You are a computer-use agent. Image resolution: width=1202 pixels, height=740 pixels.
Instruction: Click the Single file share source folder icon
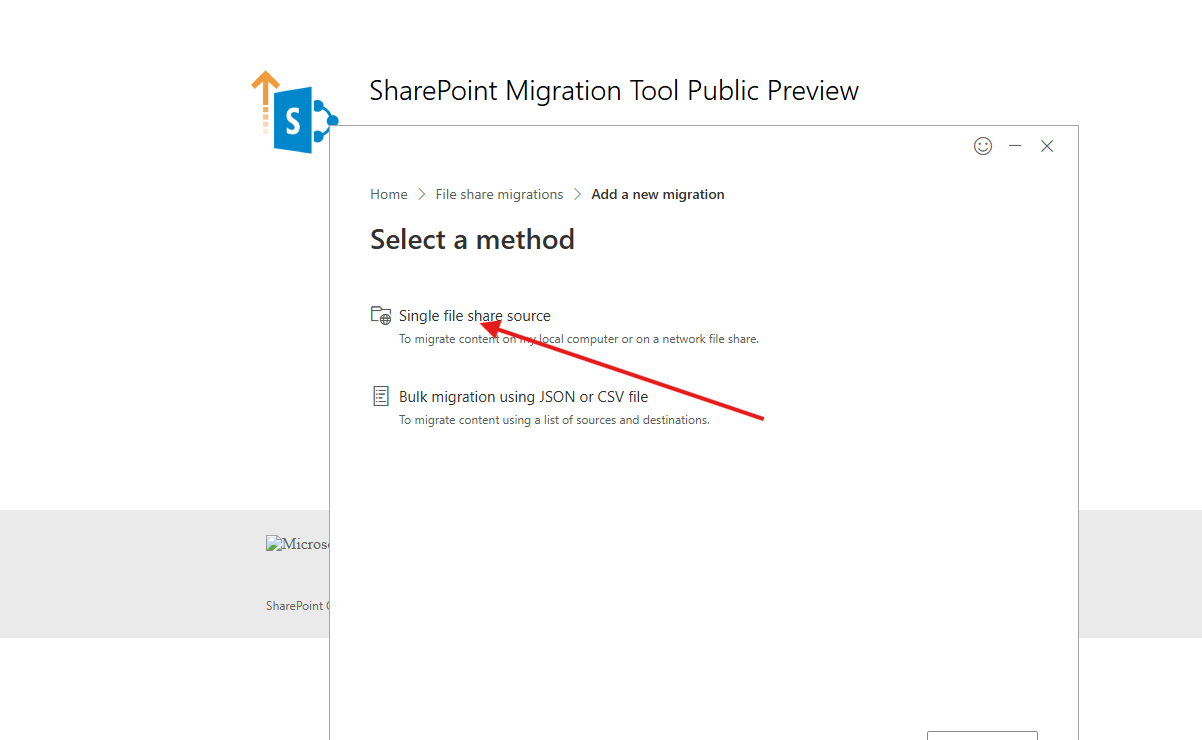(x=381, y=316)
